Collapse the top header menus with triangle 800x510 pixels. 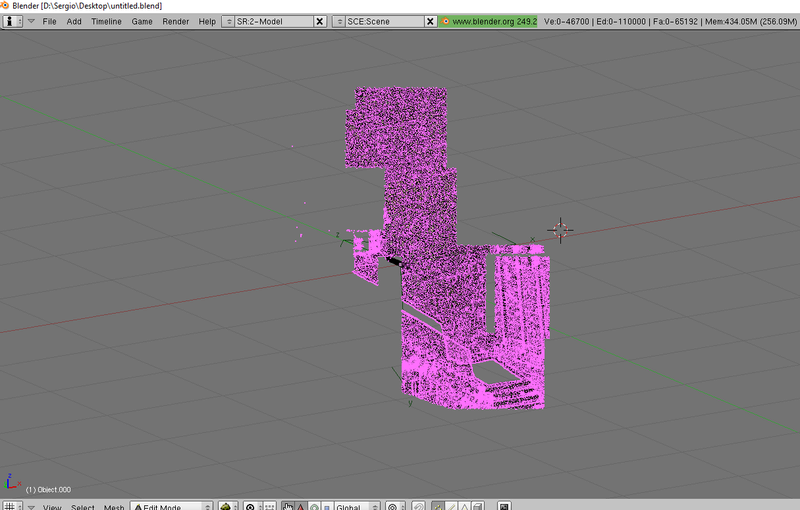[31, 21]
